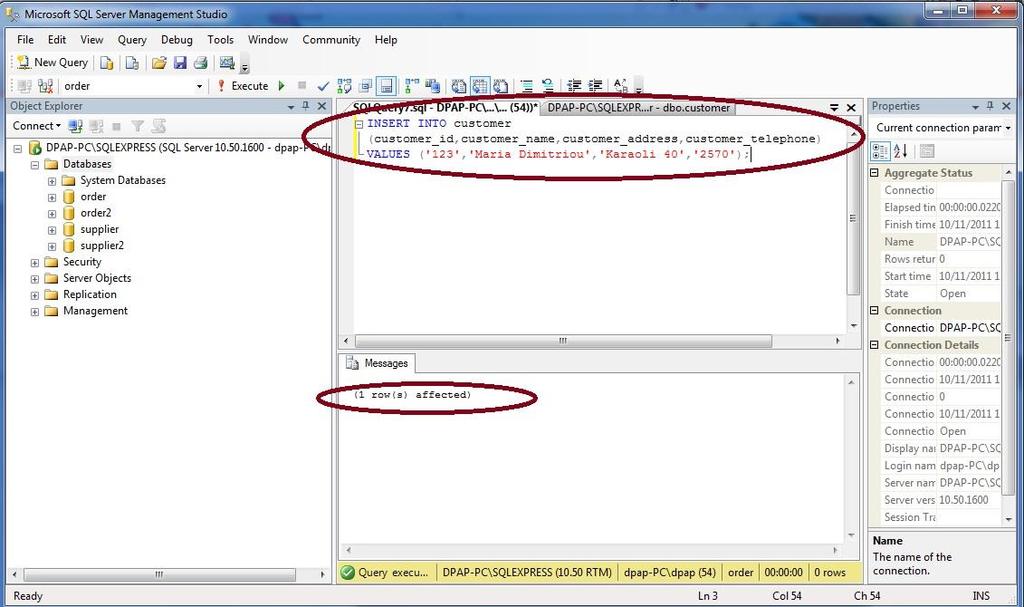
Task: Start debugging with the green arrow icon
Action: pos(281,86)
